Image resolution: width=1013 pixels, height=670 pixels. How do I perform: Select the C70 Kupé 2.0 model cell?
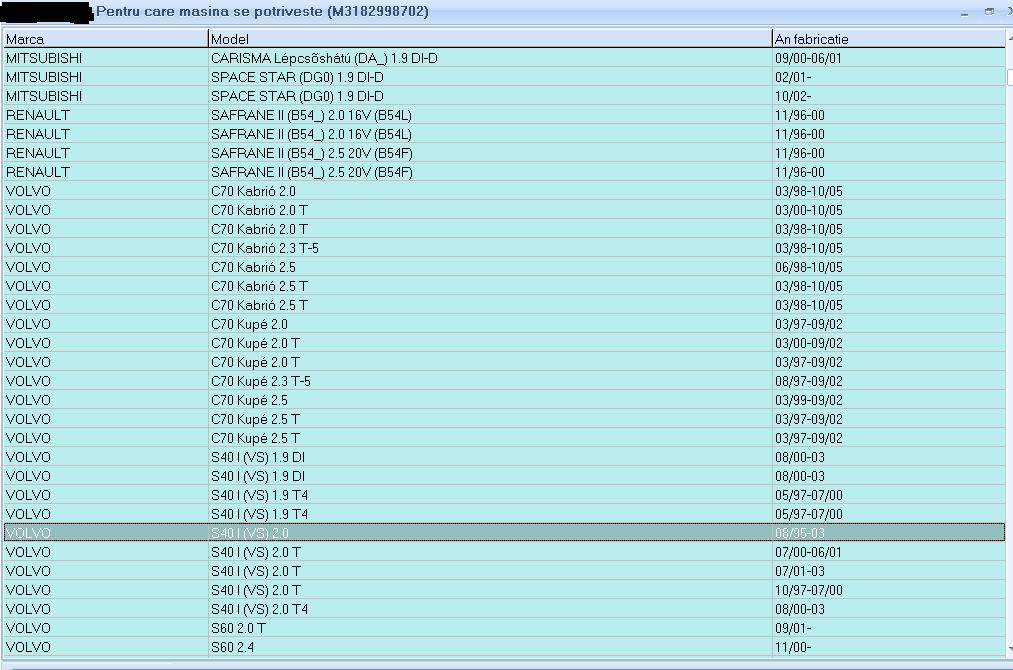click(490, 324)
